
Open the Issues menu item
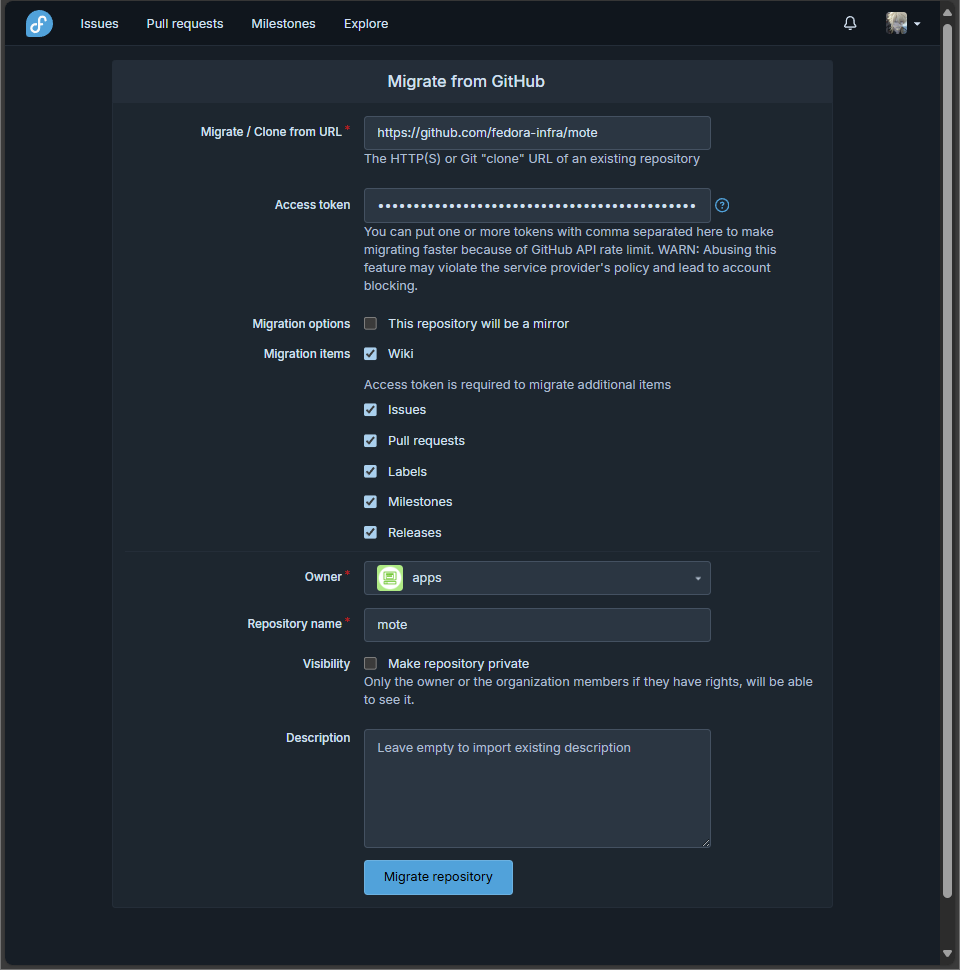click(99, 23)
